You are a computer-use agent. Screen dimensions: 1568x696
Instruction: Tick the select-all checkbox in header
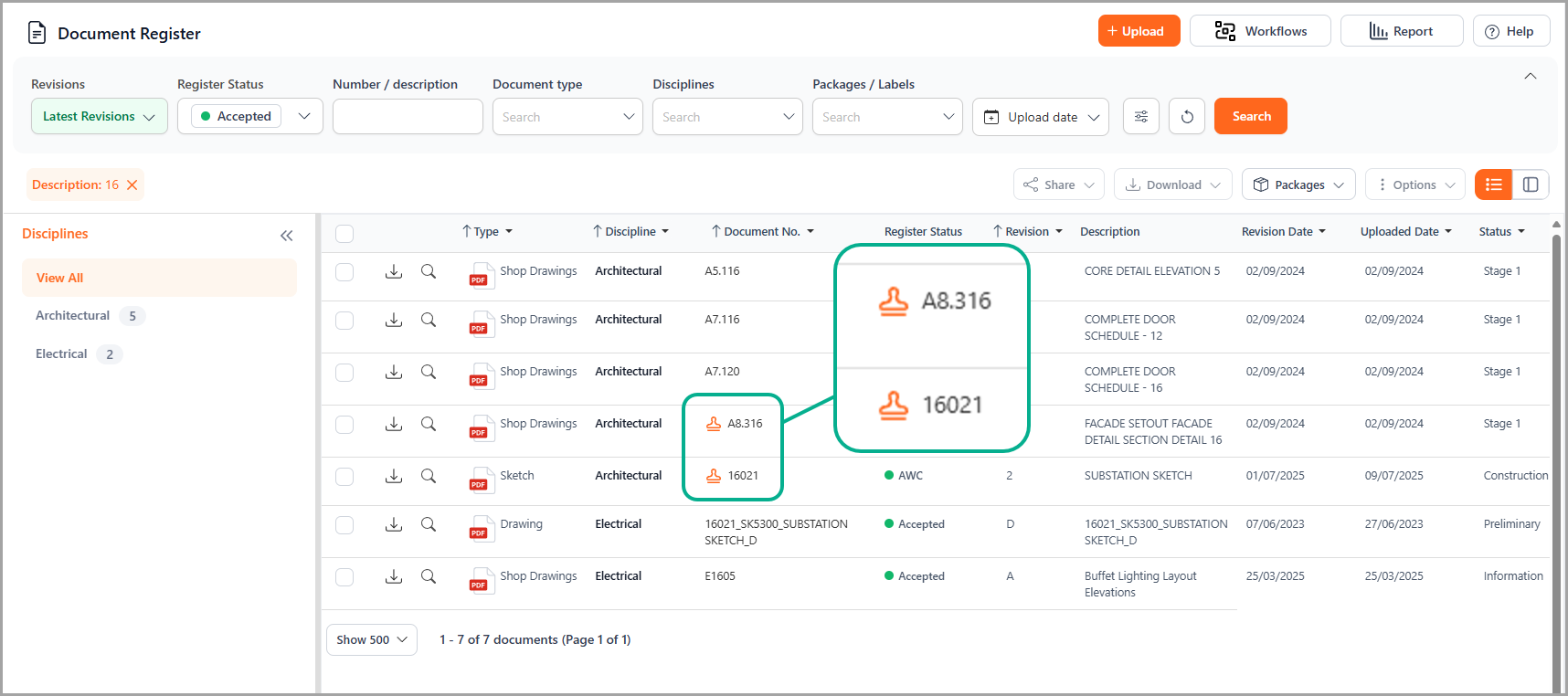click(x=344, y=233)
